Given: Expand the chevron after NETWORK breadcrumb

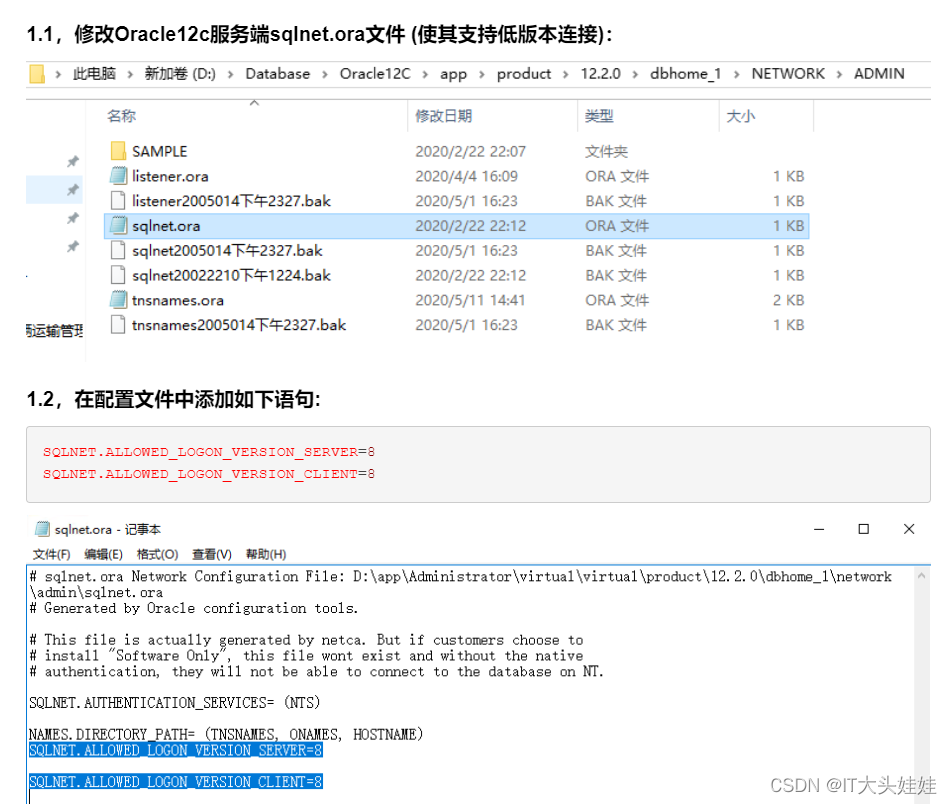Looking at the screenshot, I should 839,75.
